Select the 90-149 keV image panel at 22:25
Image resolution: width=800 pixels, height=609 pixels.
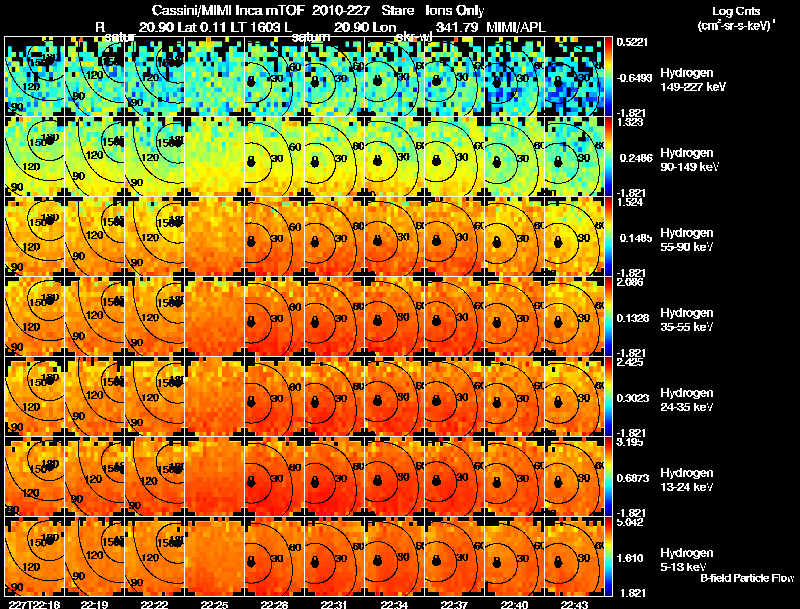[x=214, y=157]
